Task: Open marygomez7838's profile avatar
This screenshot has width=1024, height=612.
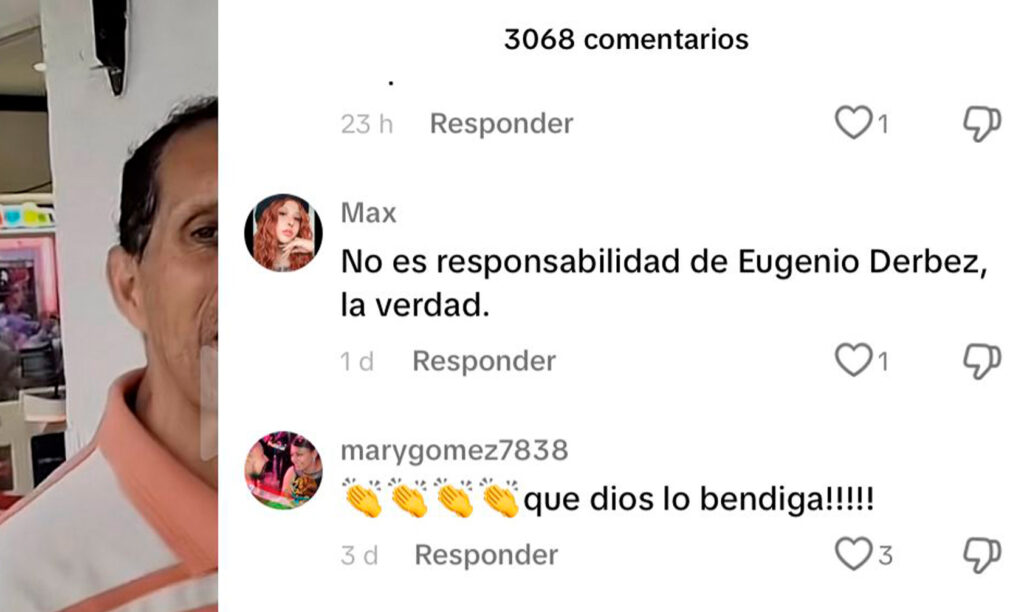Action: click(x=283, y=470)
